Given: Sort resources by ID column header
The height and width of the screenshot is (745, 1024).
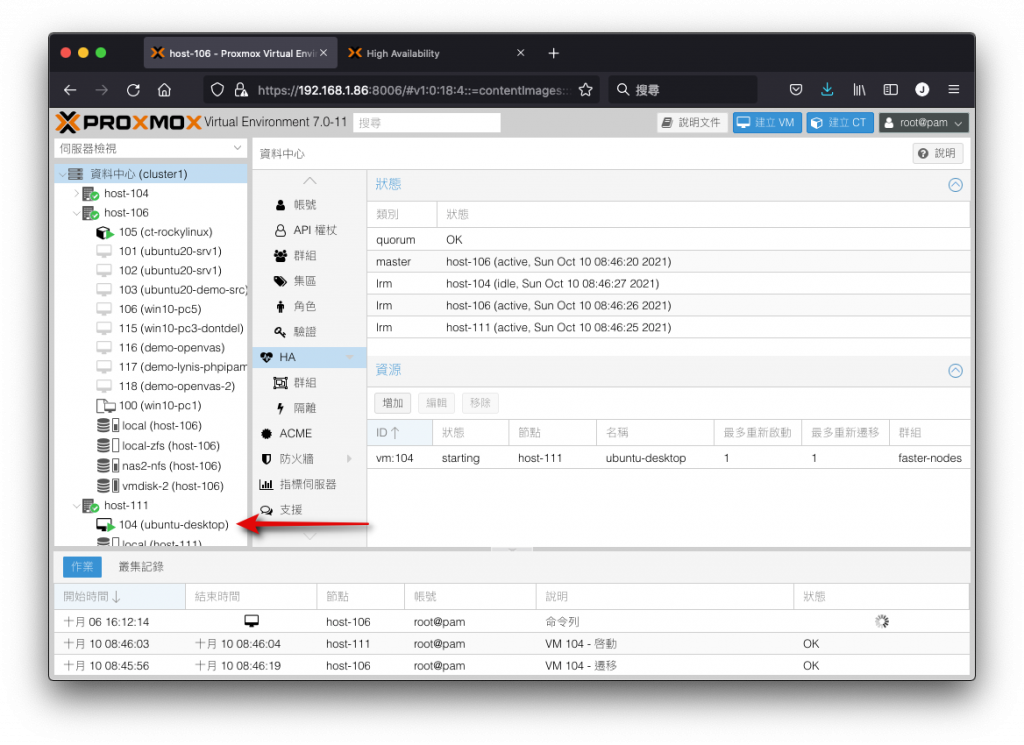Looking at the screenshot, I should coord(400,432).
